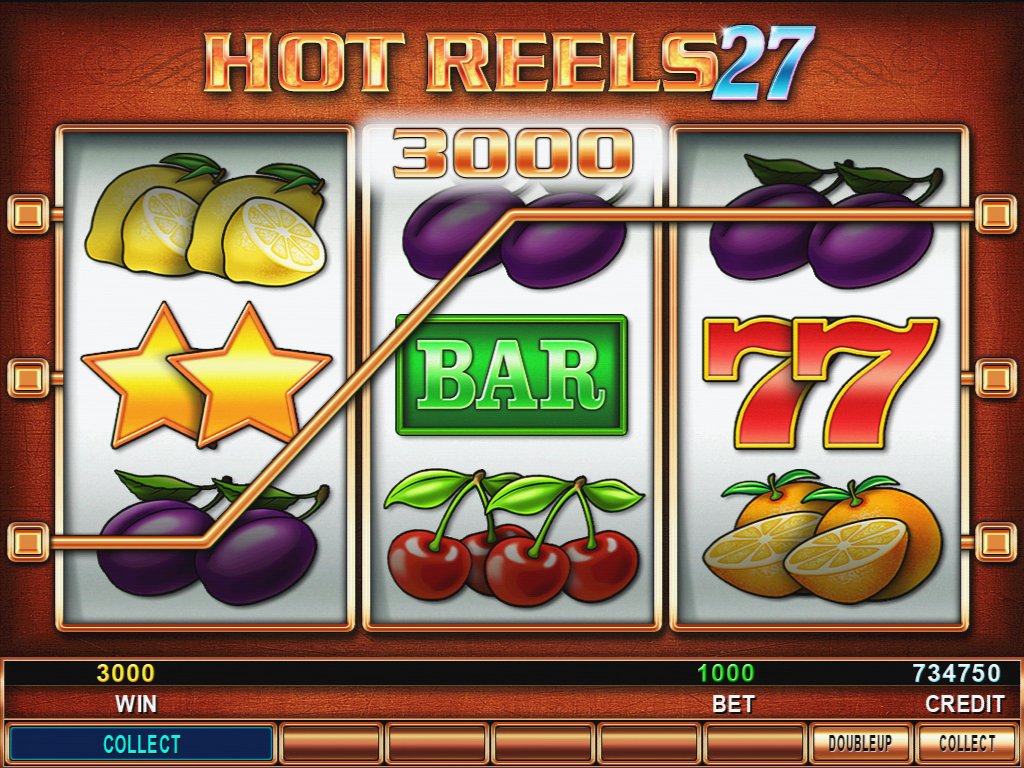This screenshot has width=1024, height=768.
Task: Click the double stars symbol
Action: coord(206,376)
